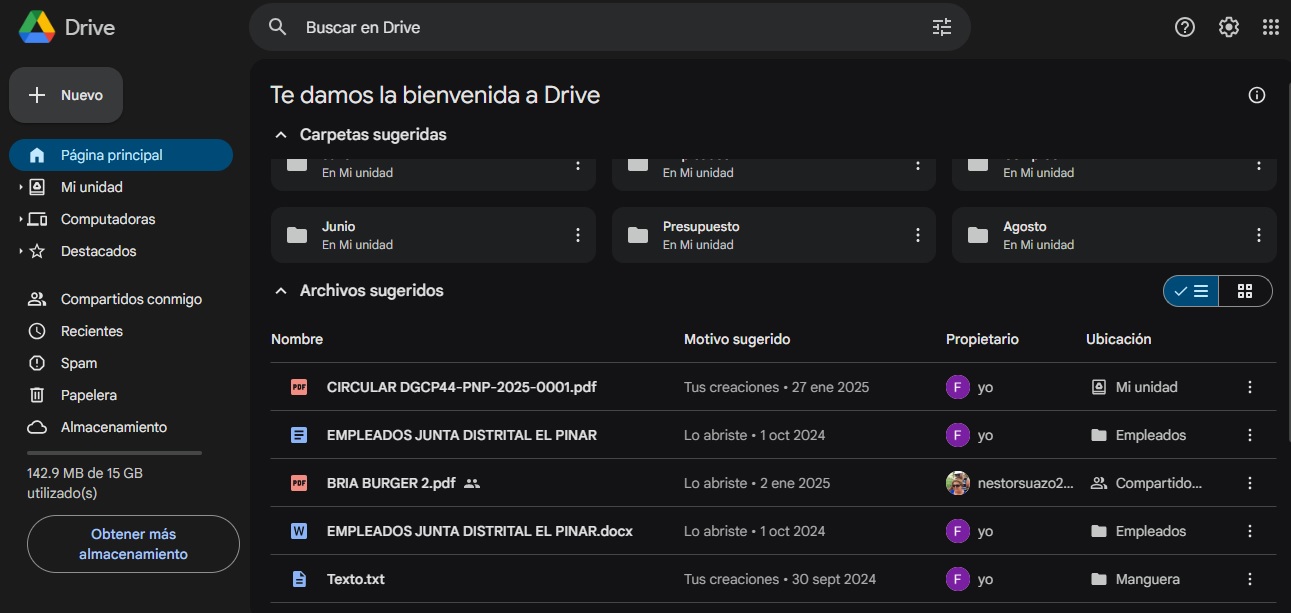This screenshot has height=613, width=1291.
Task: Open Drive settings gear
Action: coord(1228,27)
